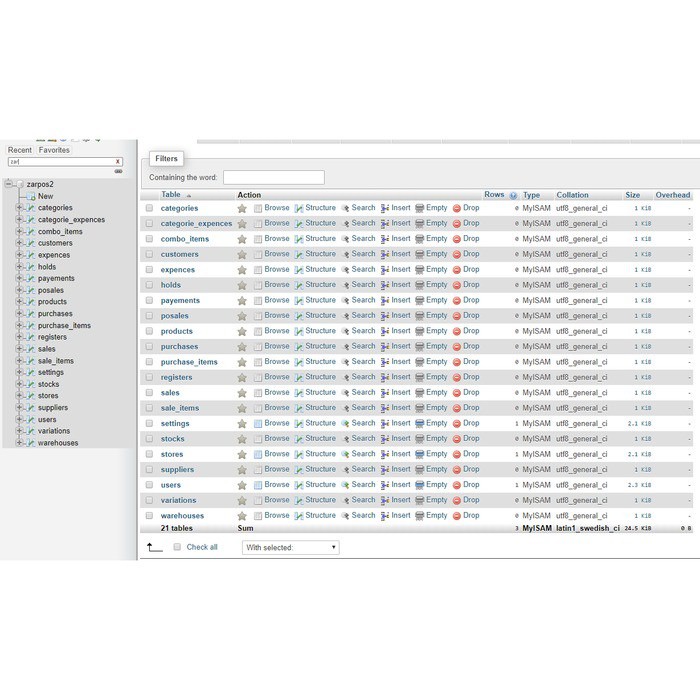Select registers in the navigation tree
This screenshot has width=700, height=700.
[52, 337]
